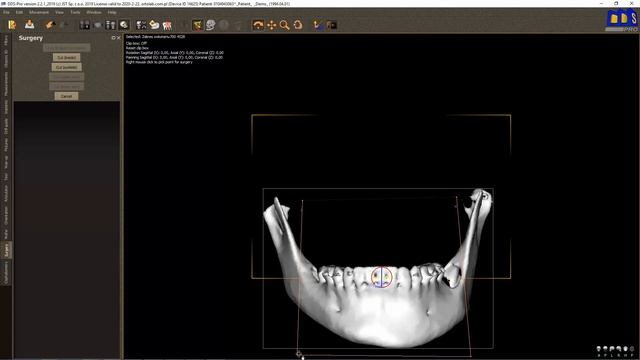Viewport: 640px width, 360px height.
Task: Select the head view icon labeled L
Action: tap(612, 351)
